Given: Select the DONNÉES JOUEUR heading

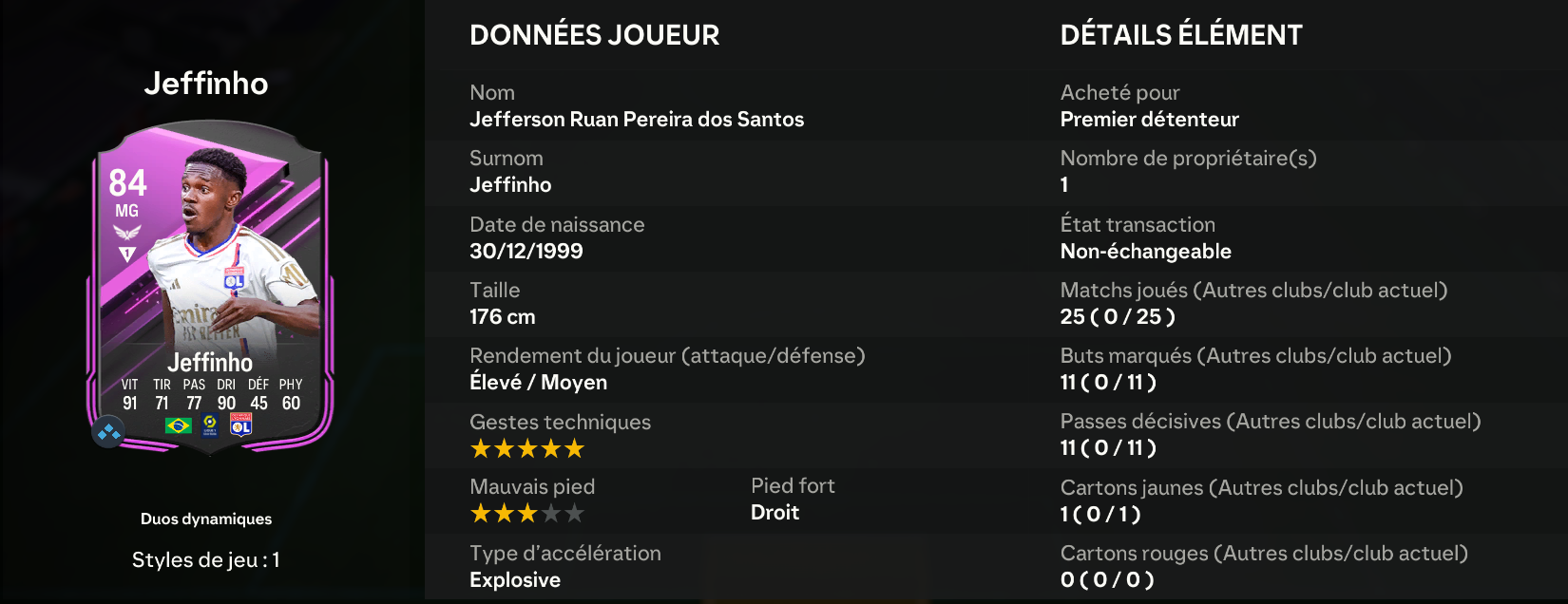Looking at the screenshot, I should coord(595,35).
